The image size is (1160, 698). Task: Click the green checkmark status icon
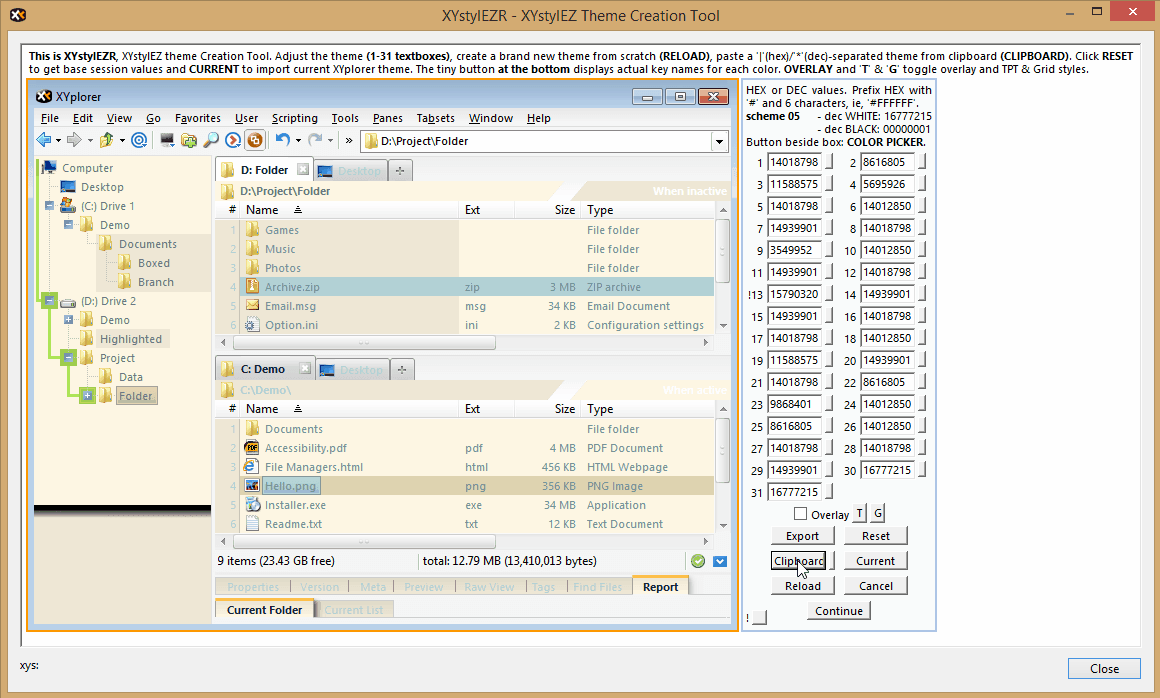point(698,561)
